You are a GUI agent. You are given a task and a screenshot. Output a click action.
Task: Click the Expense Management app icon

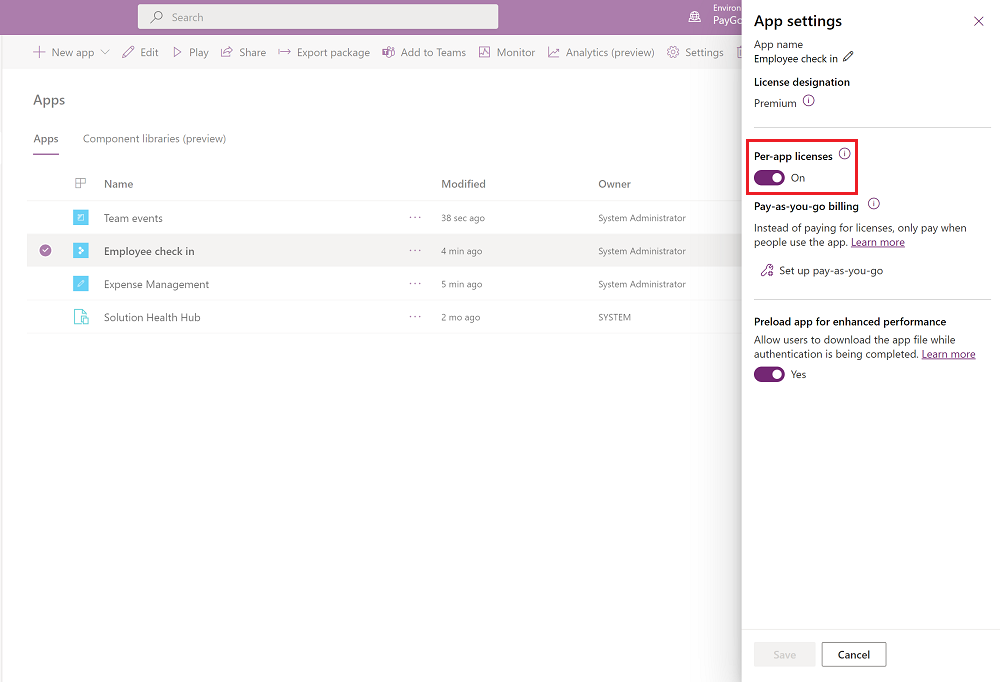click(x=81, y=284)
